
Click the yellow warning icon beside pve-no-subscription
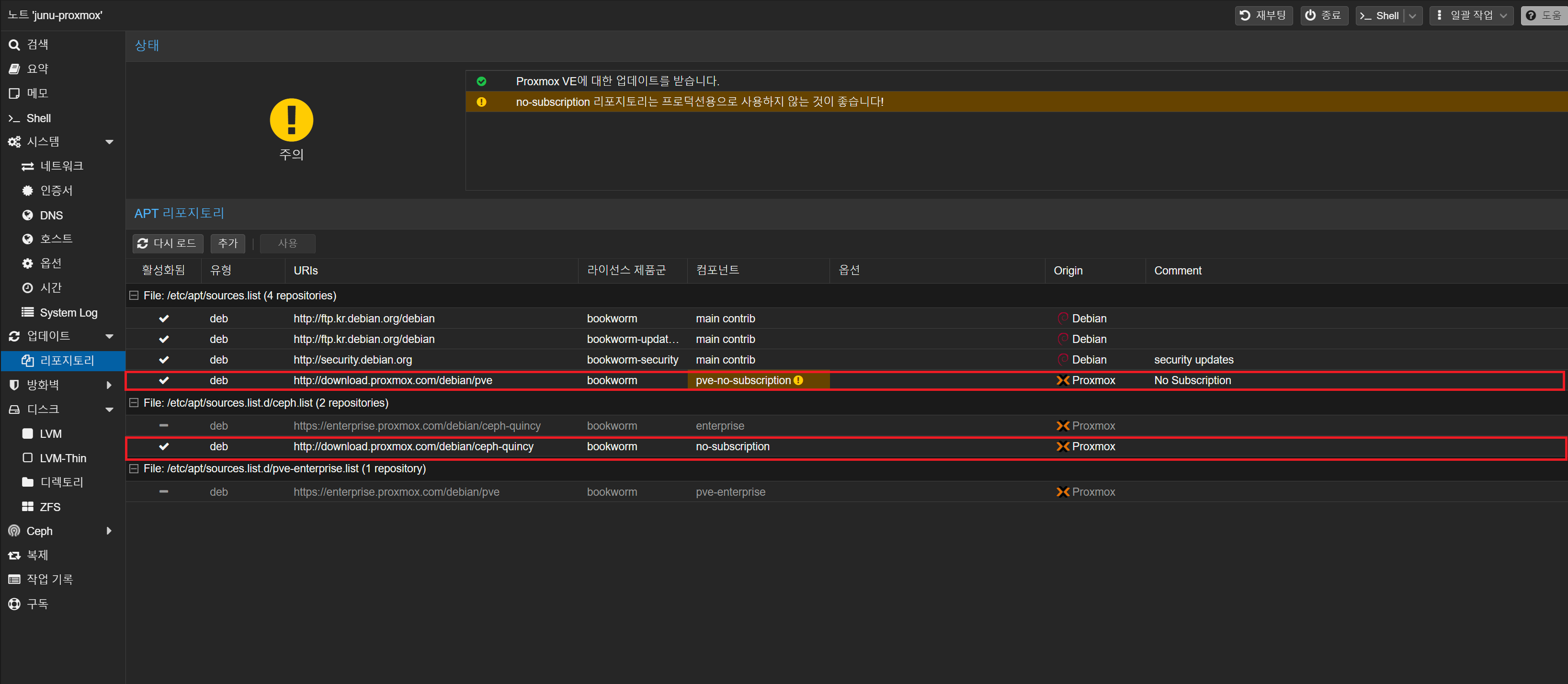[798, 380]
